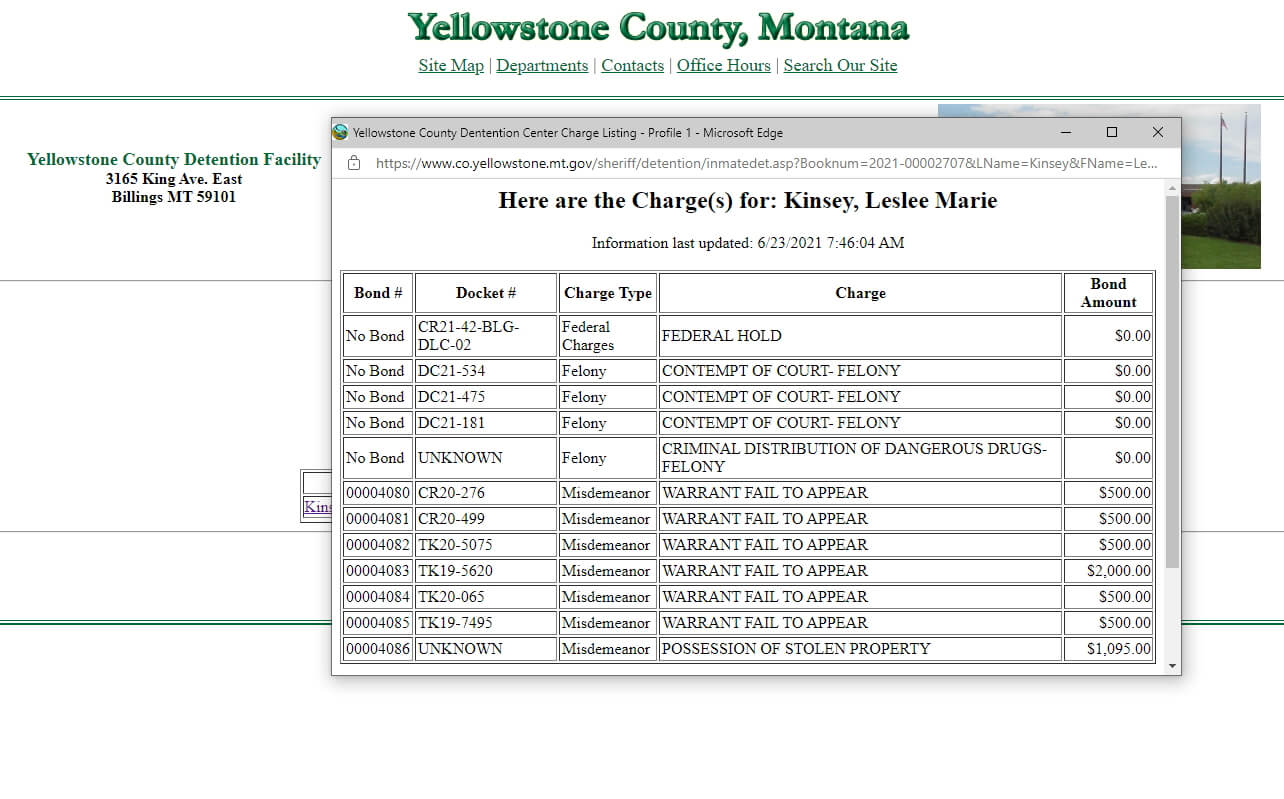Open the Contacts link

point(632,65)
